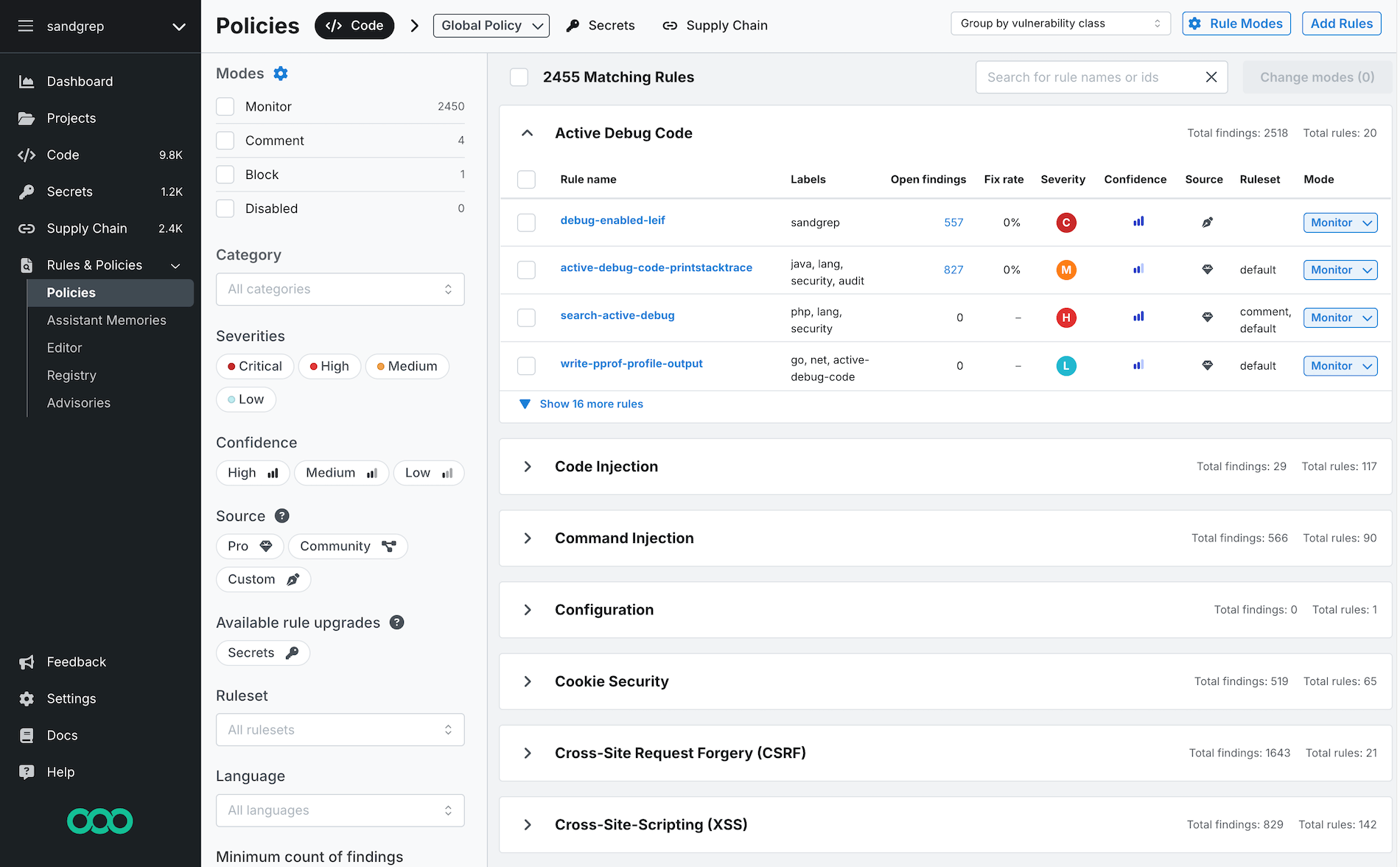This screenshot has height=867, width=1400.
Task: Select the red-dot Critical severity chip
Action: tap(254, 366)
